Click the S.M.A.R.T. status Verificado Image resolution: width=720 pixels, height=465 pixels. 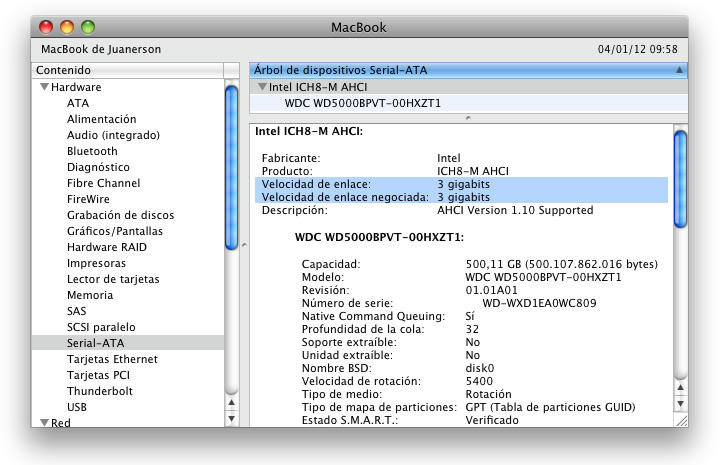pyautogui.click(x=492, y=420)
